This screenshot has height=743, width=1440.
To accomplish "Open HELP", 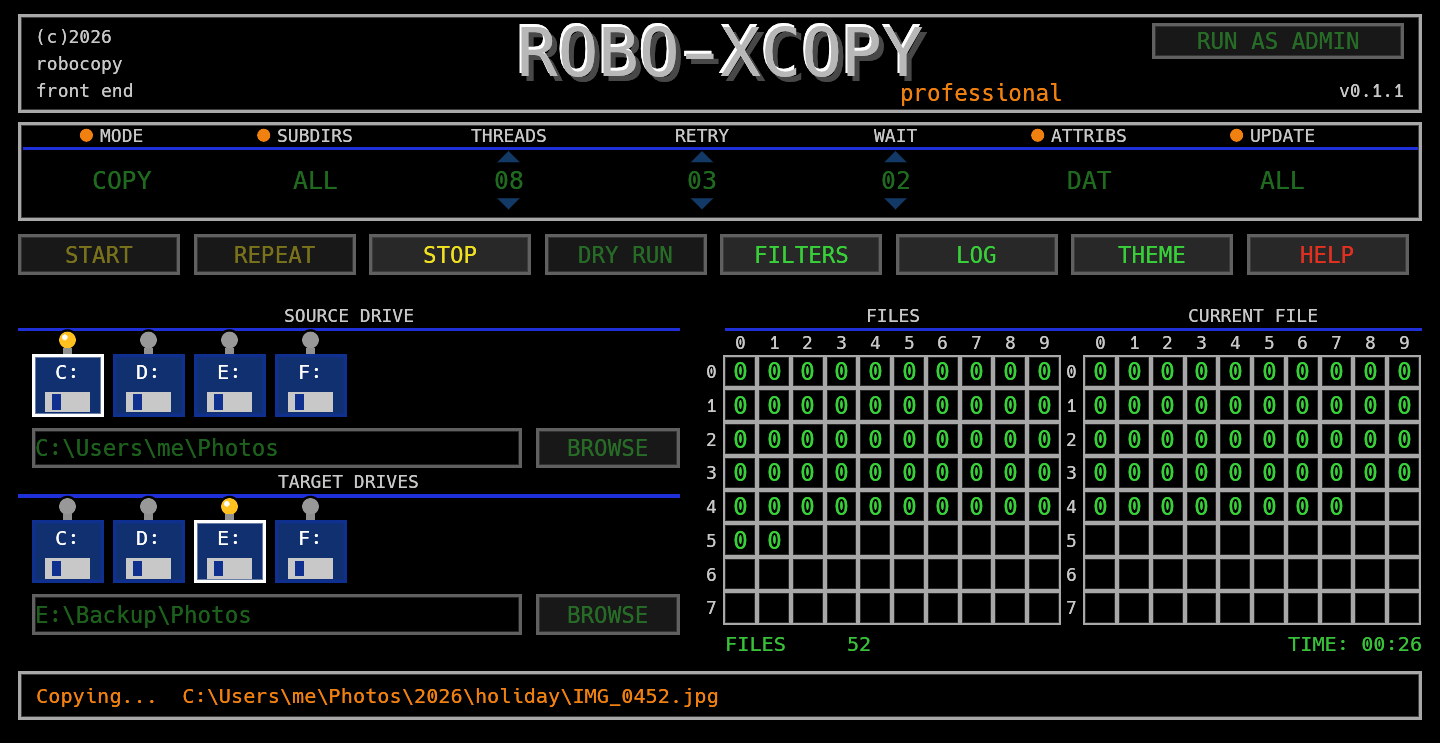I will (x=1328, y=255).
